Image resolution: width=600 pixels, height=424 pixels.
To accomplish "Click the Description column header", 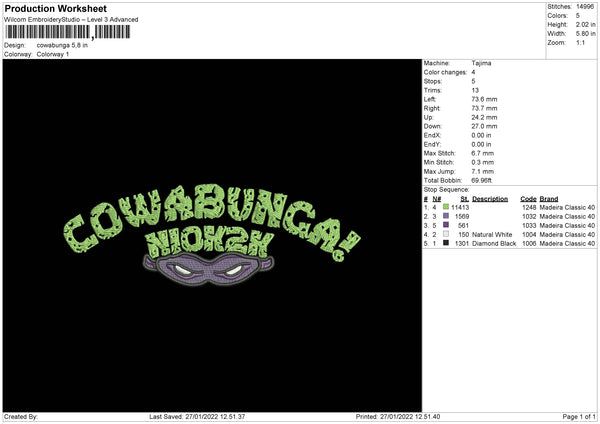I will (x=490, y=199).
